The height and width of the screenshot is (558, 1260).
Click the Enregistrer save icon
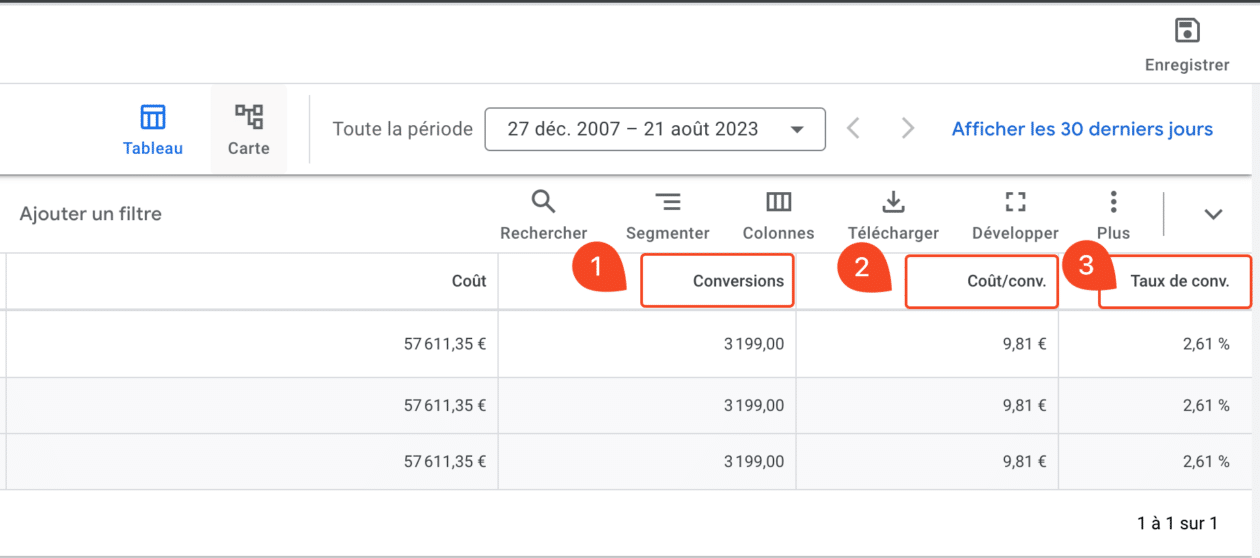pyautogui.click(x=1187, y=31)
